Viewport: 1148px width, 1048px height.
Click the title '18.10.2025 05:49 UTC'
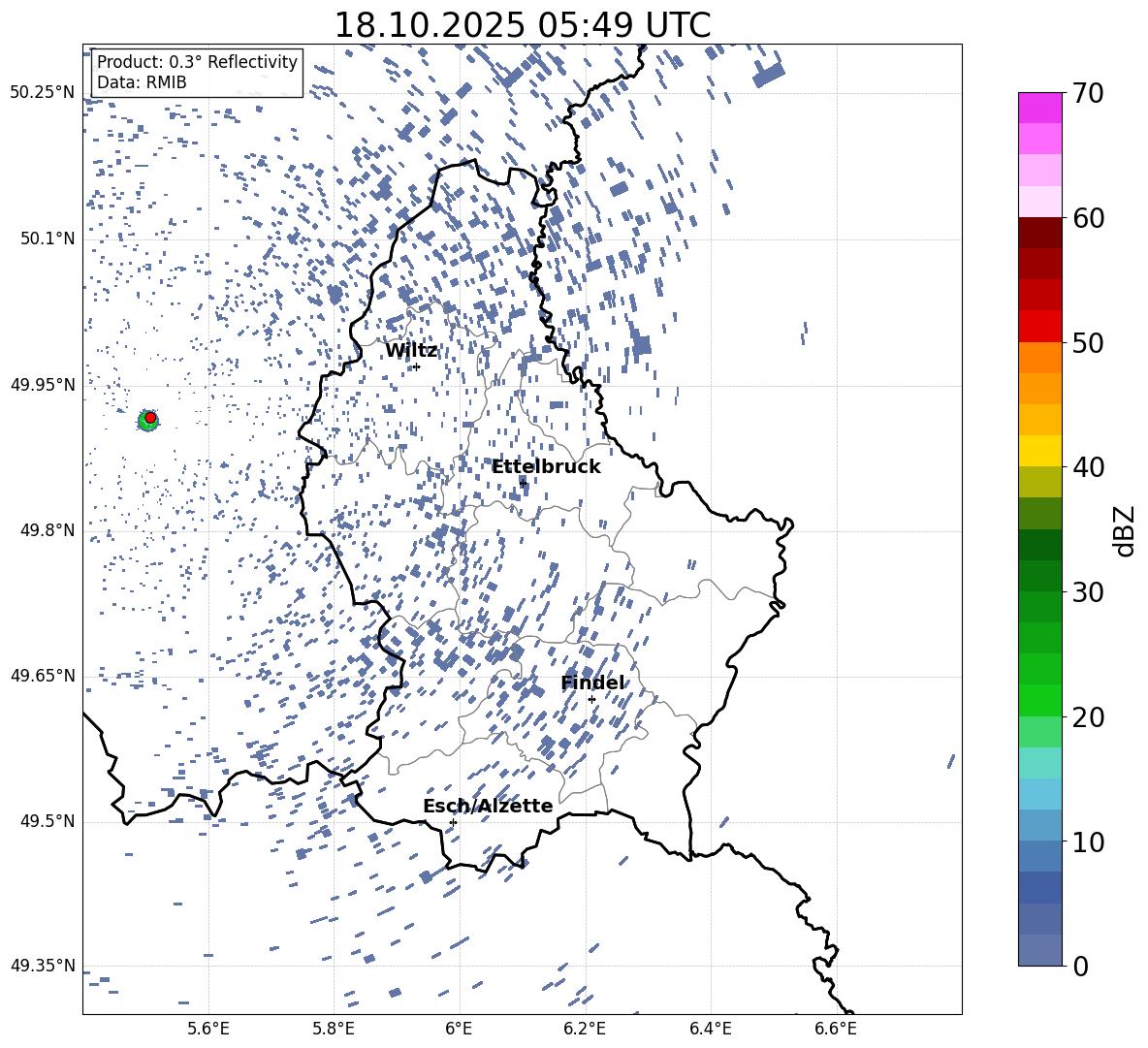tap(522, 25)
